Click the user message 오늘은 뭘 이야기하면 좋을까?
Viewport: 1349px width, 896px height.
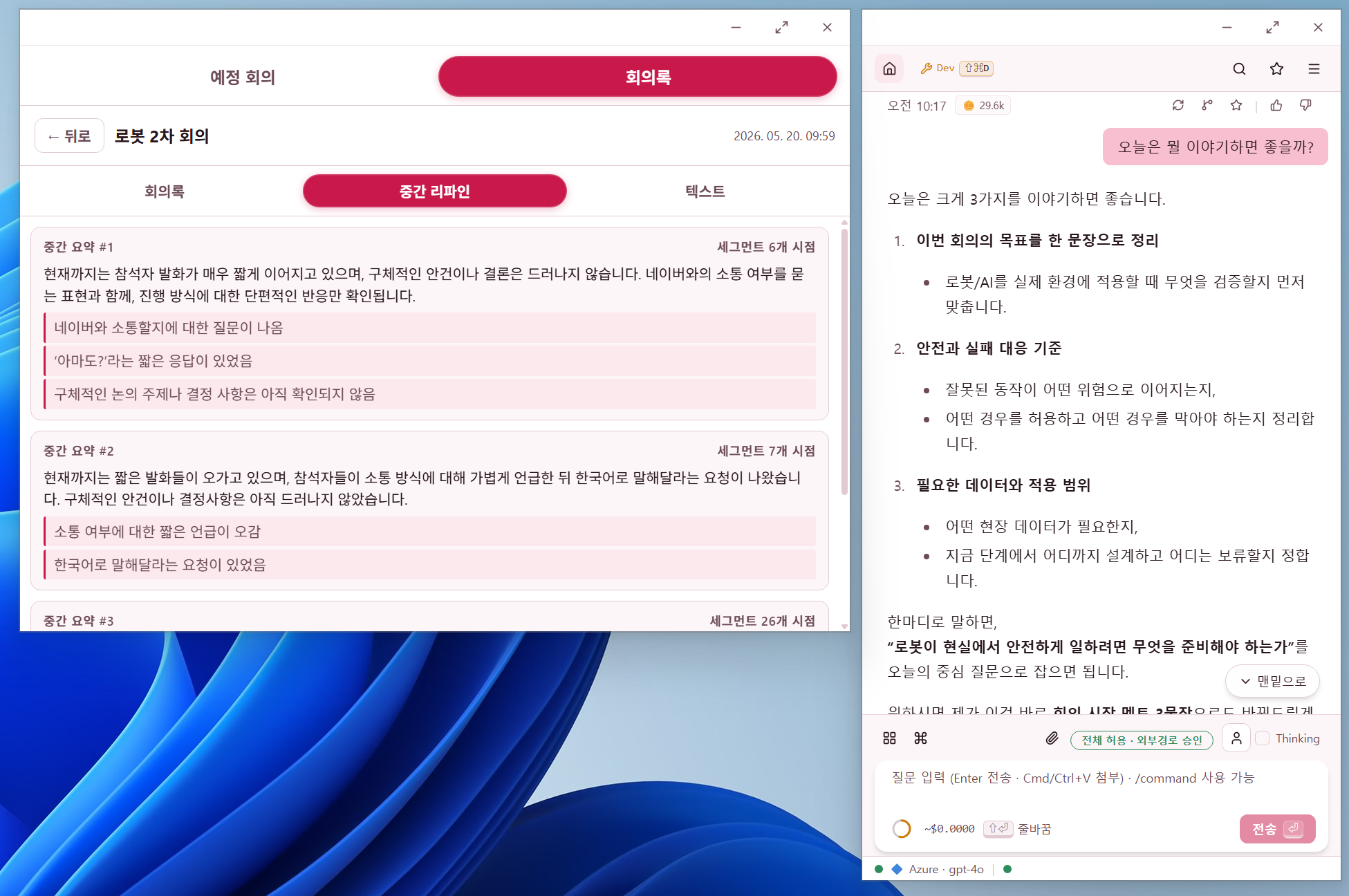[x=1215, y=147]
